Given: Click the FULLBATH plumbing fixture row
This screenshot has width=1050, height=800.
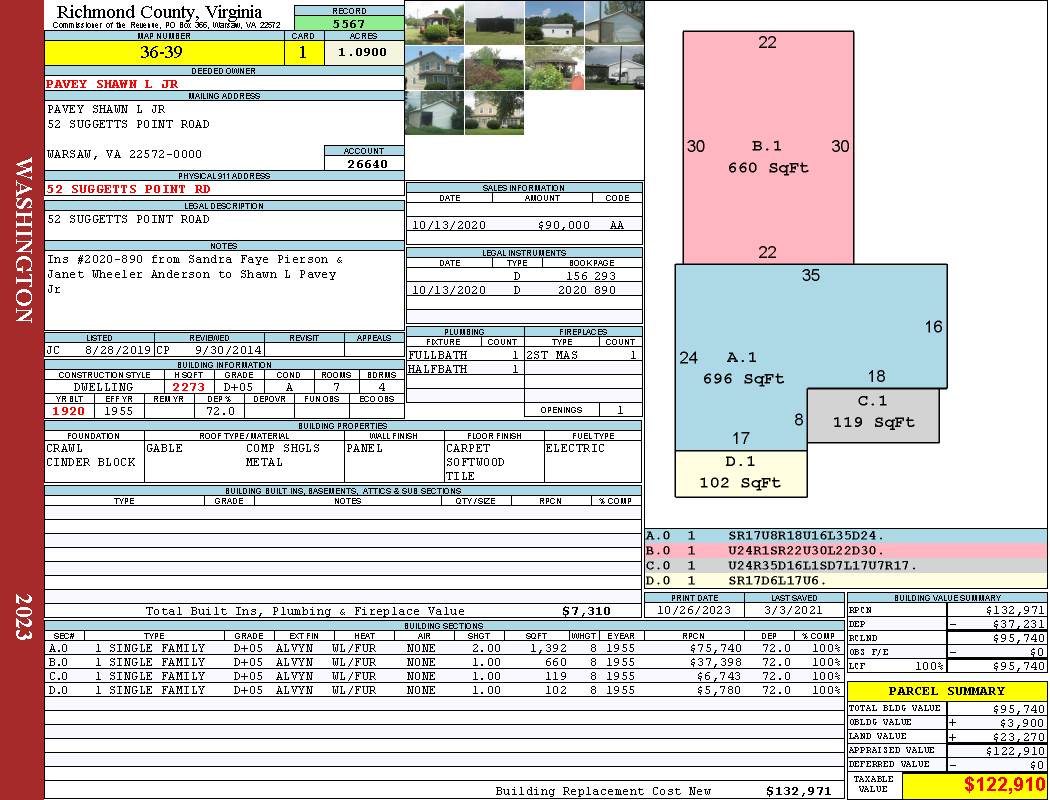Looking at the screenshot, I should [464, 355].
